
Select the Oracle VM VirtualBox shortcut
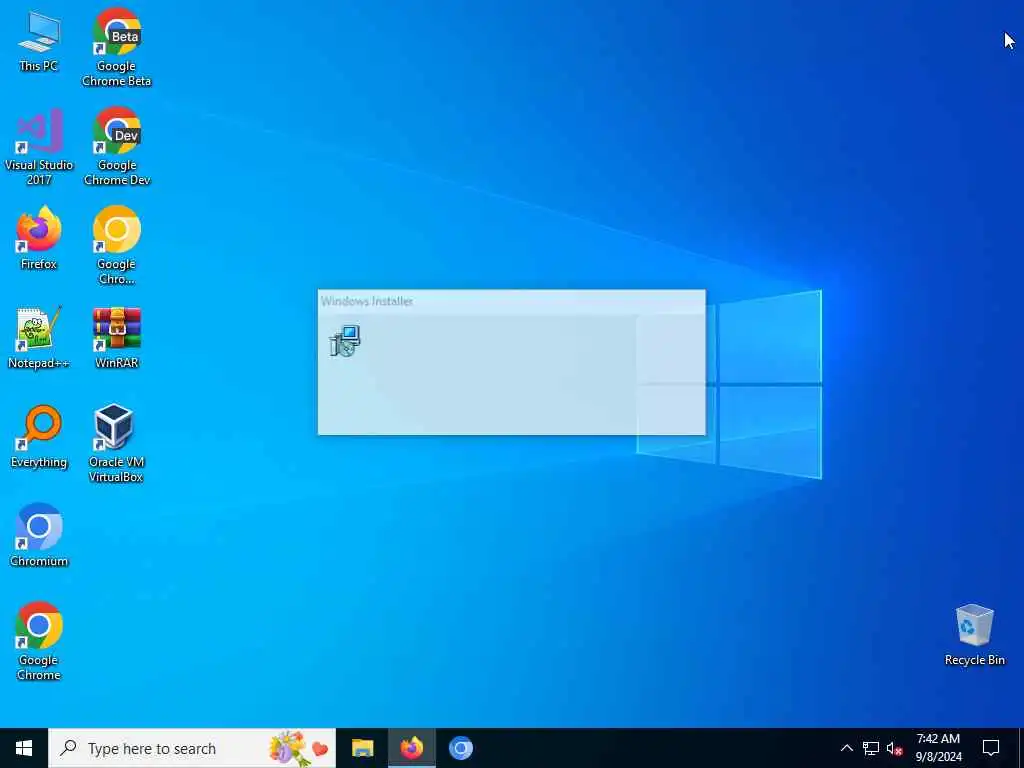click(116, 443)
